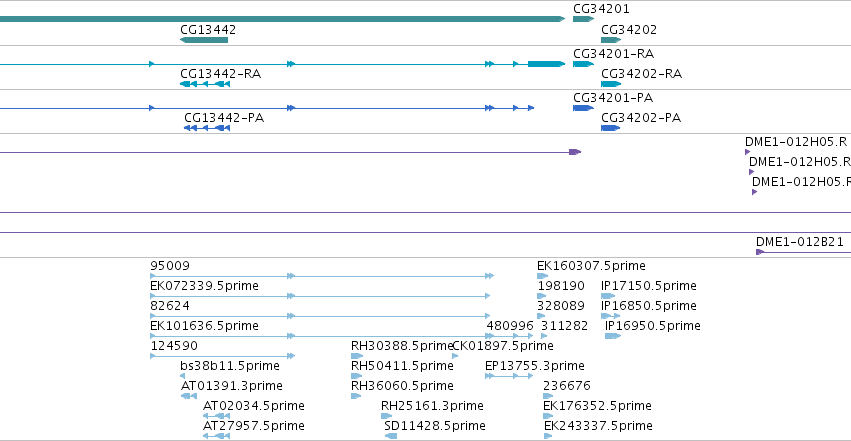
Task: Click the CG34201-RA transcript label
Action: coord(613,54)
